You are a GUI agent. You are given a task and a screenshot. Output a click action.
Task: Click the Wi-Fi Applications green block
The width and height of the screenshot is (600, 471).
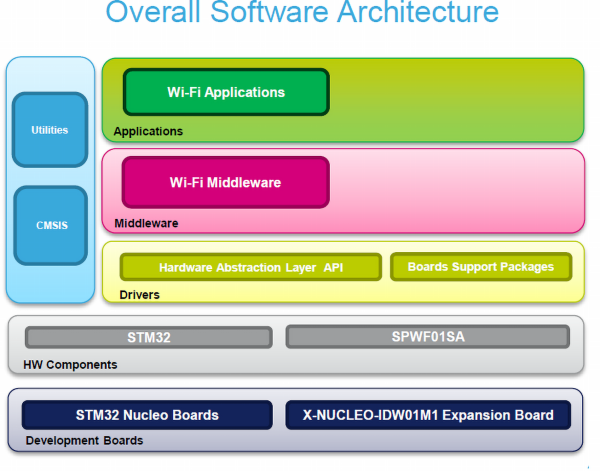[226, 92]
